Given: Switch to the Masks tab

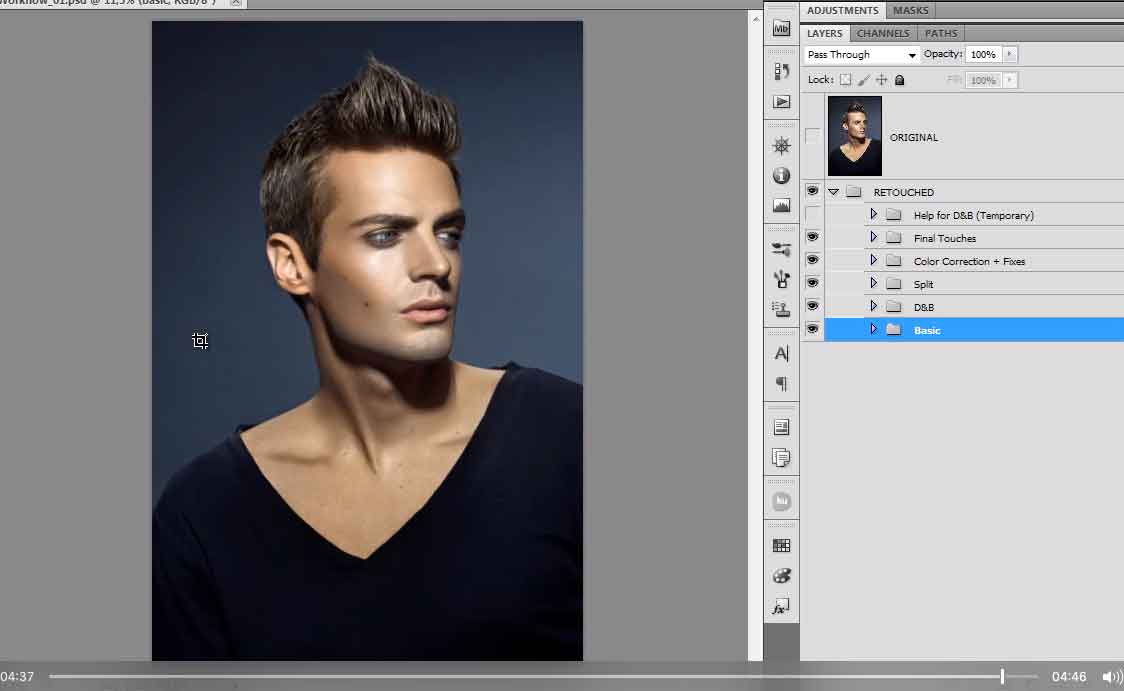Looking at the screenshot, I should pyautogui.click(x=910, y=10).
